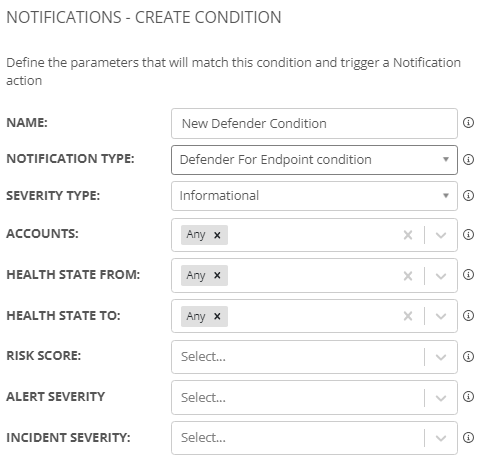
Task: Open the Accounts info tooltip icon
Action: pos(468,235)
